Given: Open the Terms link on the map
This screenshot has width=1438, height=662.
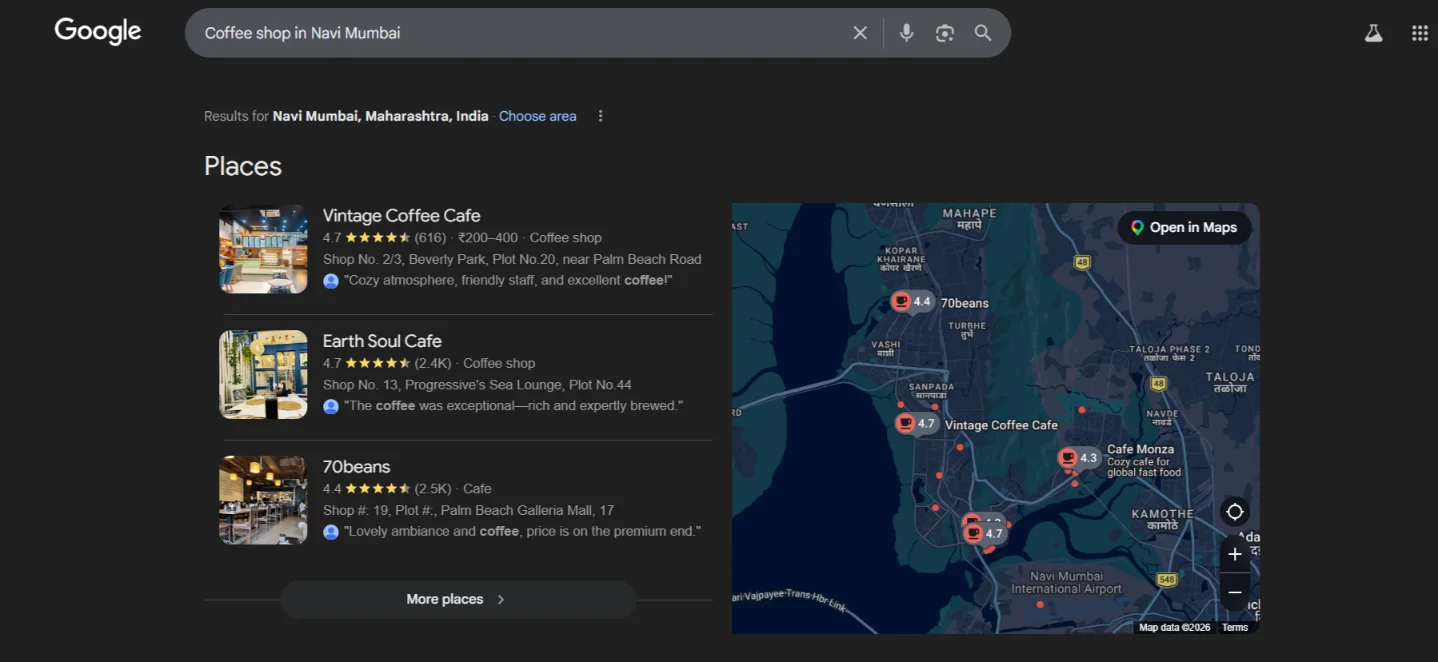Looking at the screenshot, I should tap(1234, 626).
